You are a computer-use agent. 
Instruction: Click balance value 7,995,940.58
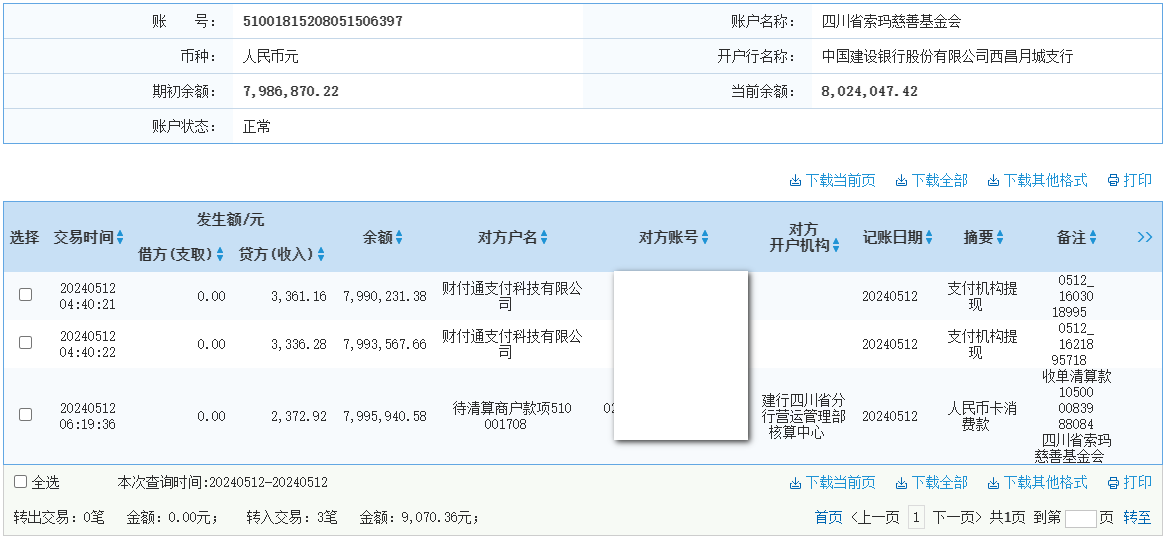385,417
